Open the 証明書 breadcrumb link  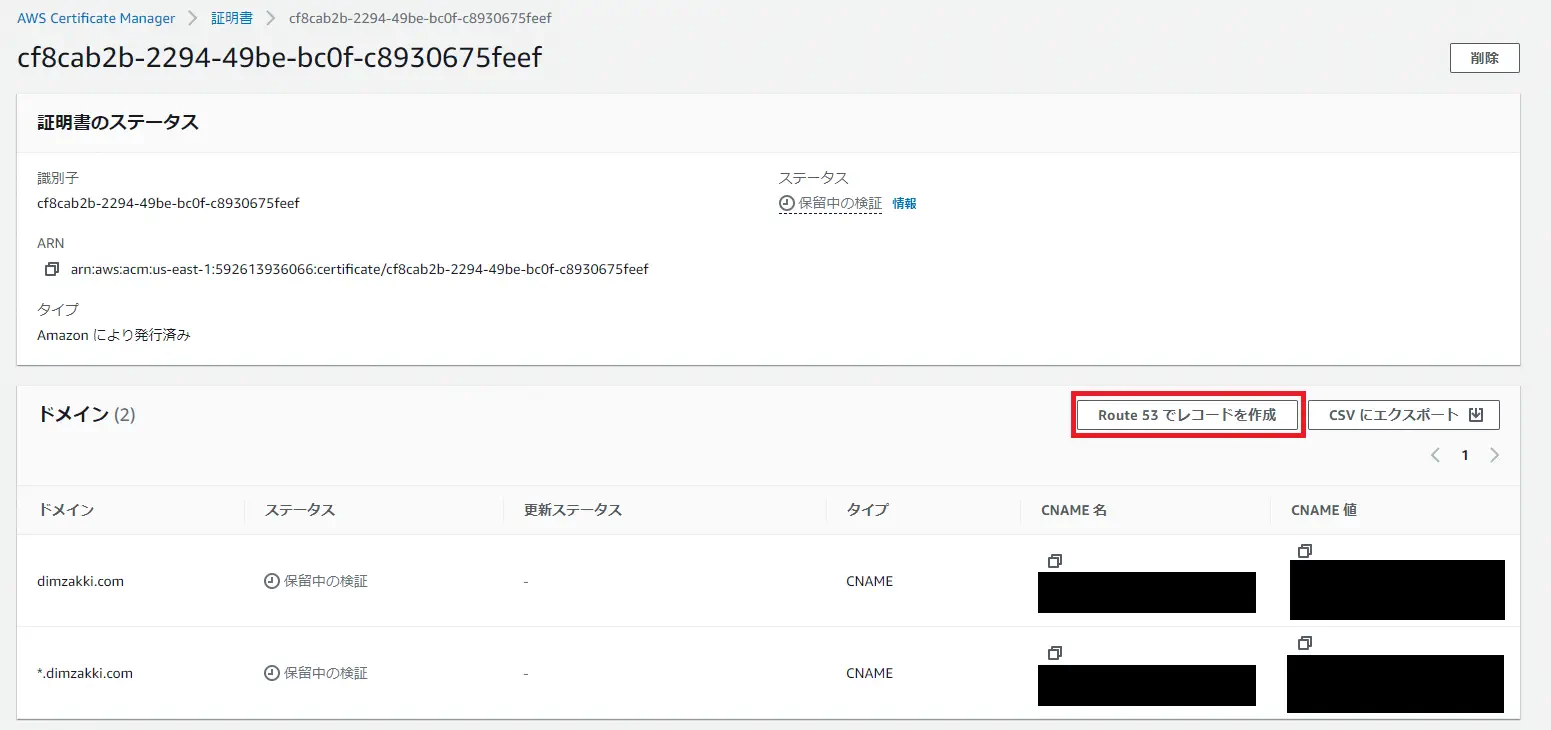tap(231, 17)
